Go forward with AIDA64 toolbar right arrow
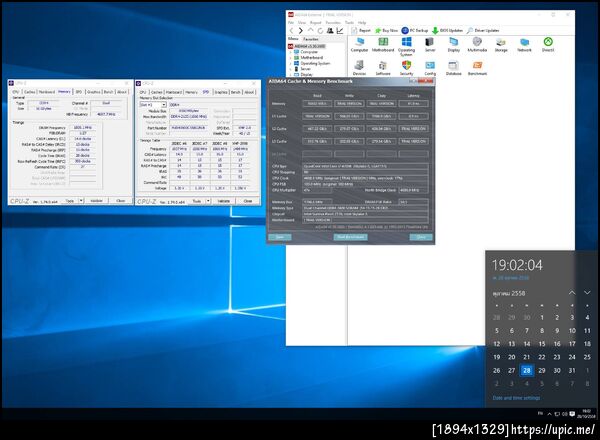This screenshot has width=600, height=440. pyautogui.click(x=301, y=30)
